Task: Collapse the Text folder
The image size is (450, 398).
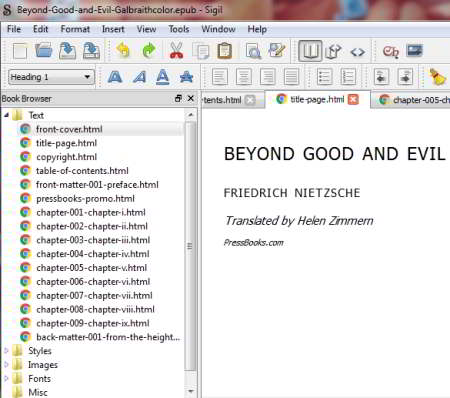Action: pyautogui.click(x=6, y=115)
